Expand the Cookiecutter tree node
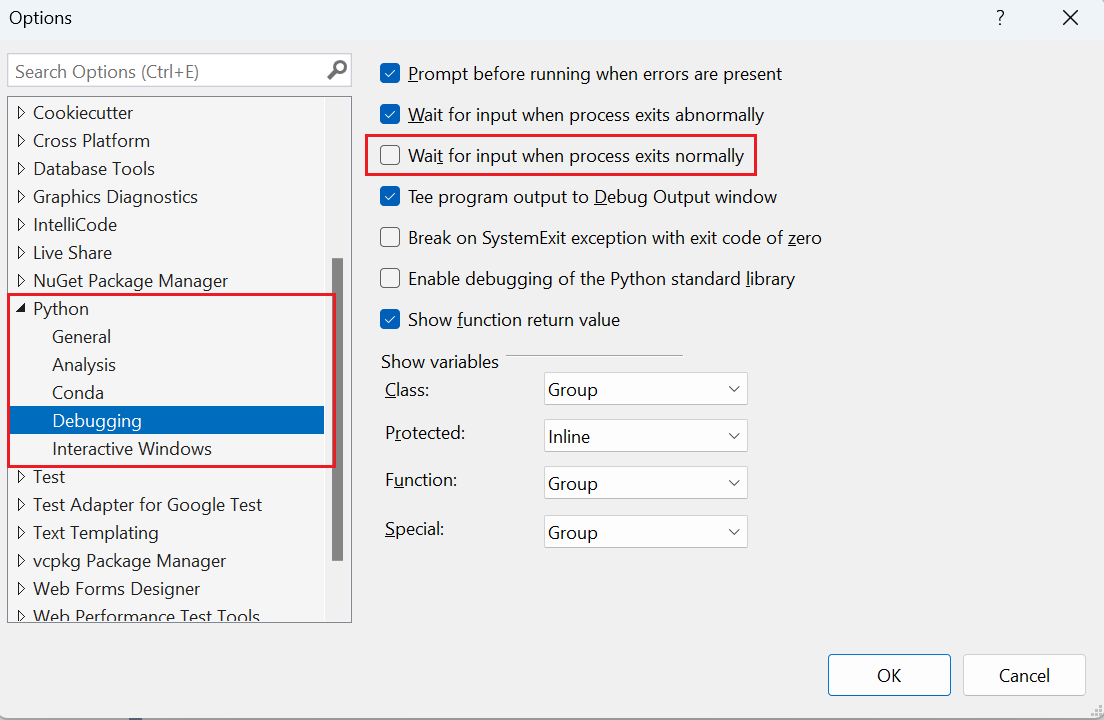 coord(20,112)
